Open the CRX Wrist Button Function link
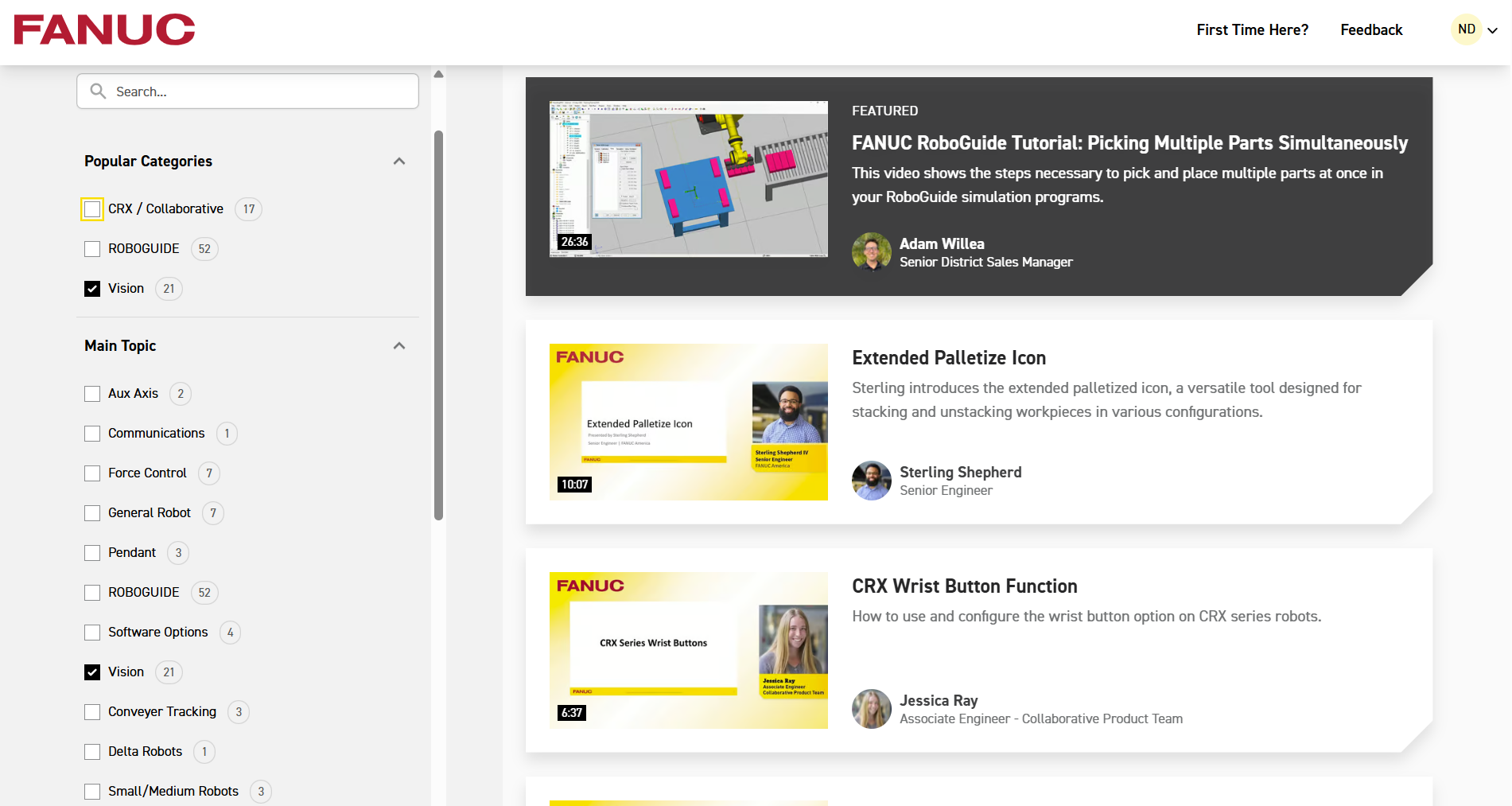This screenshot has width=1512, height=806. pos(964,586)
